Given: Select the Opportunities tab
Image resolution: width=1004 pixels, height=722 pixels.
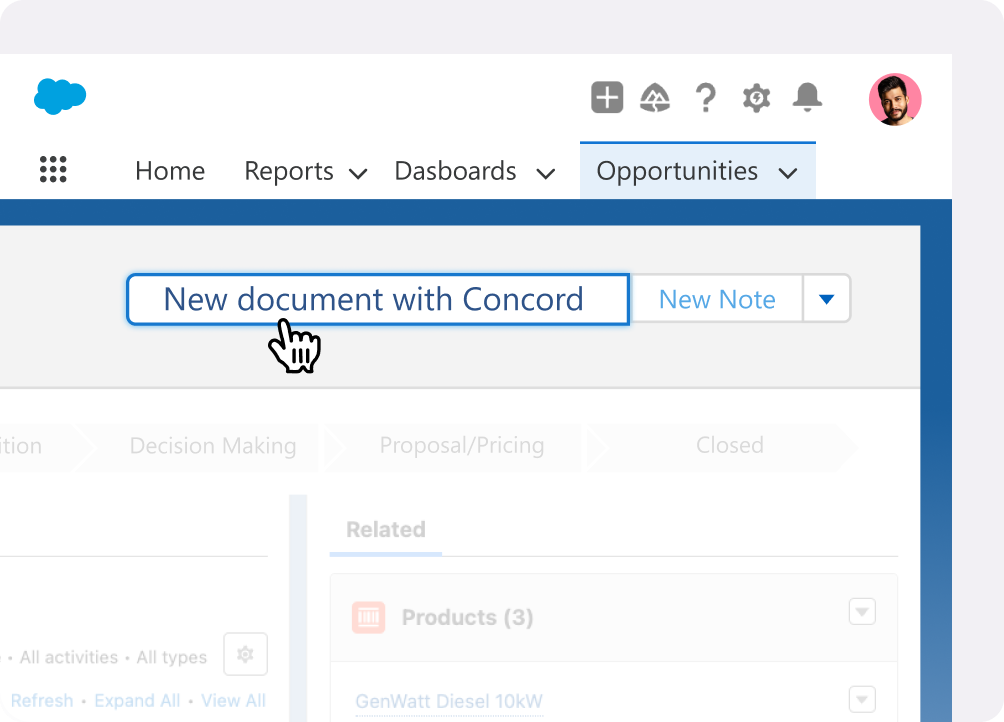Looking at the screenshot, I should click(x=698, y=170).
